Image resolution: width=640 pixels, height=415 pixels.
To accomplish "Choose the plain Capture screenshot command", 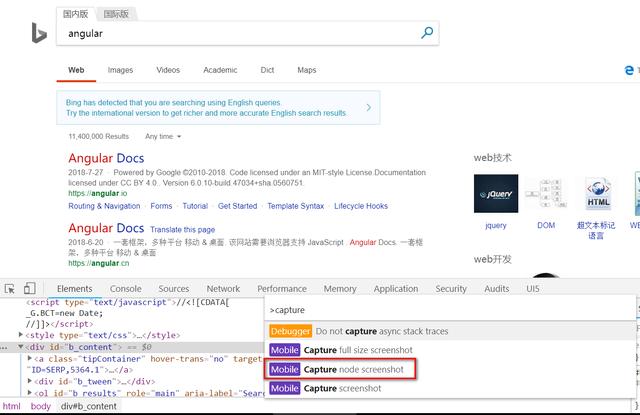I will point(450,388).
